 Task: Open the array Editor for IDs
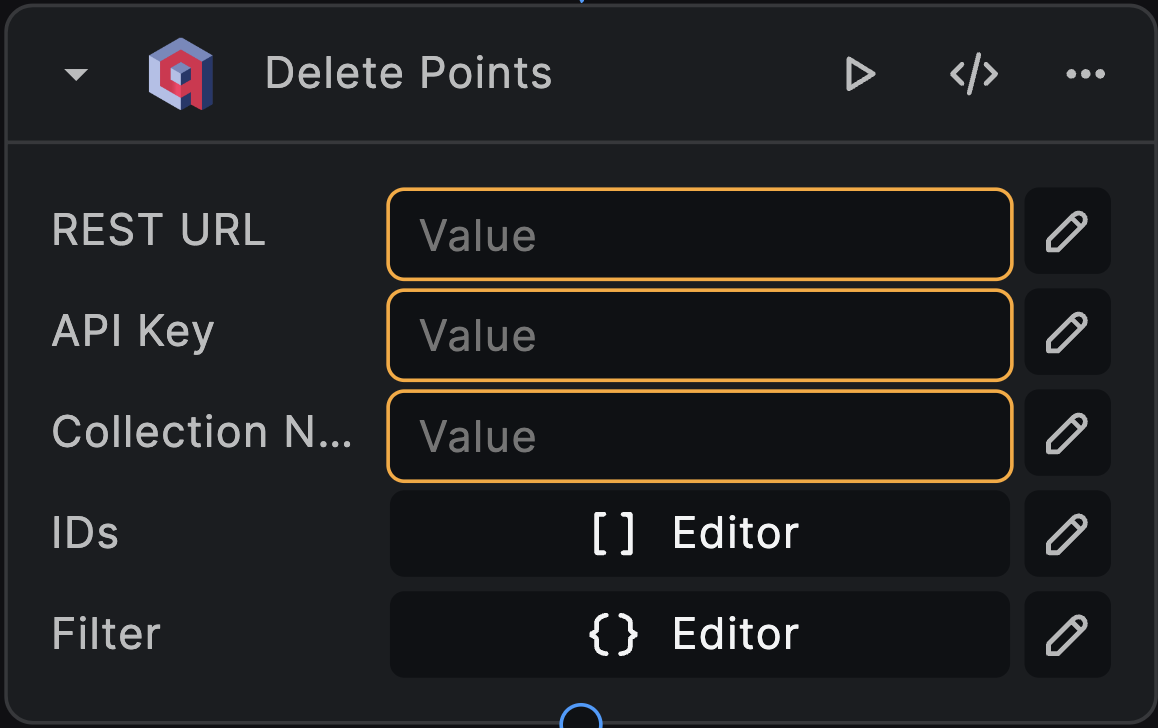click(699, 533)
